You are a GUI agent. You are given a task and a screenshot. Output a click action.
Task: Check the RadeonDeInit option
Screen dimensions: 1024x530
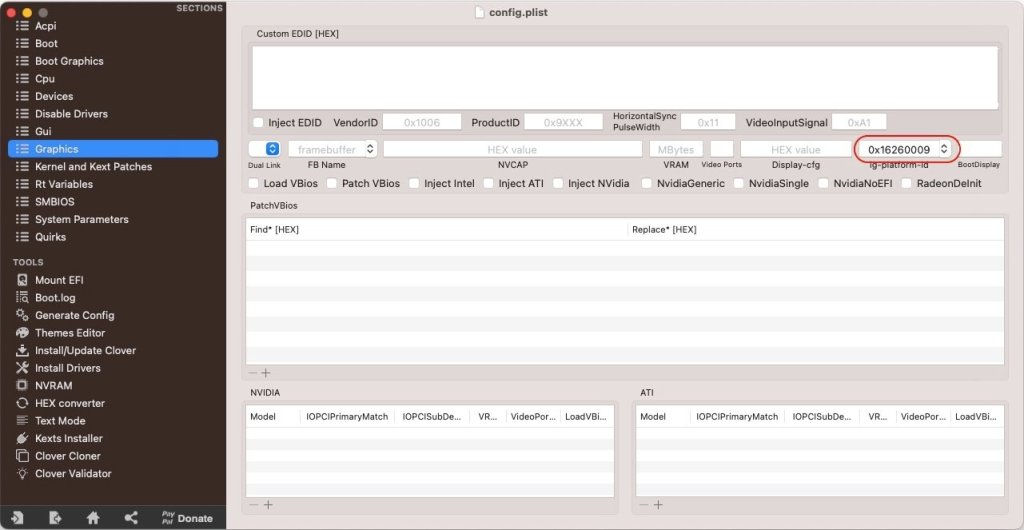906,183
